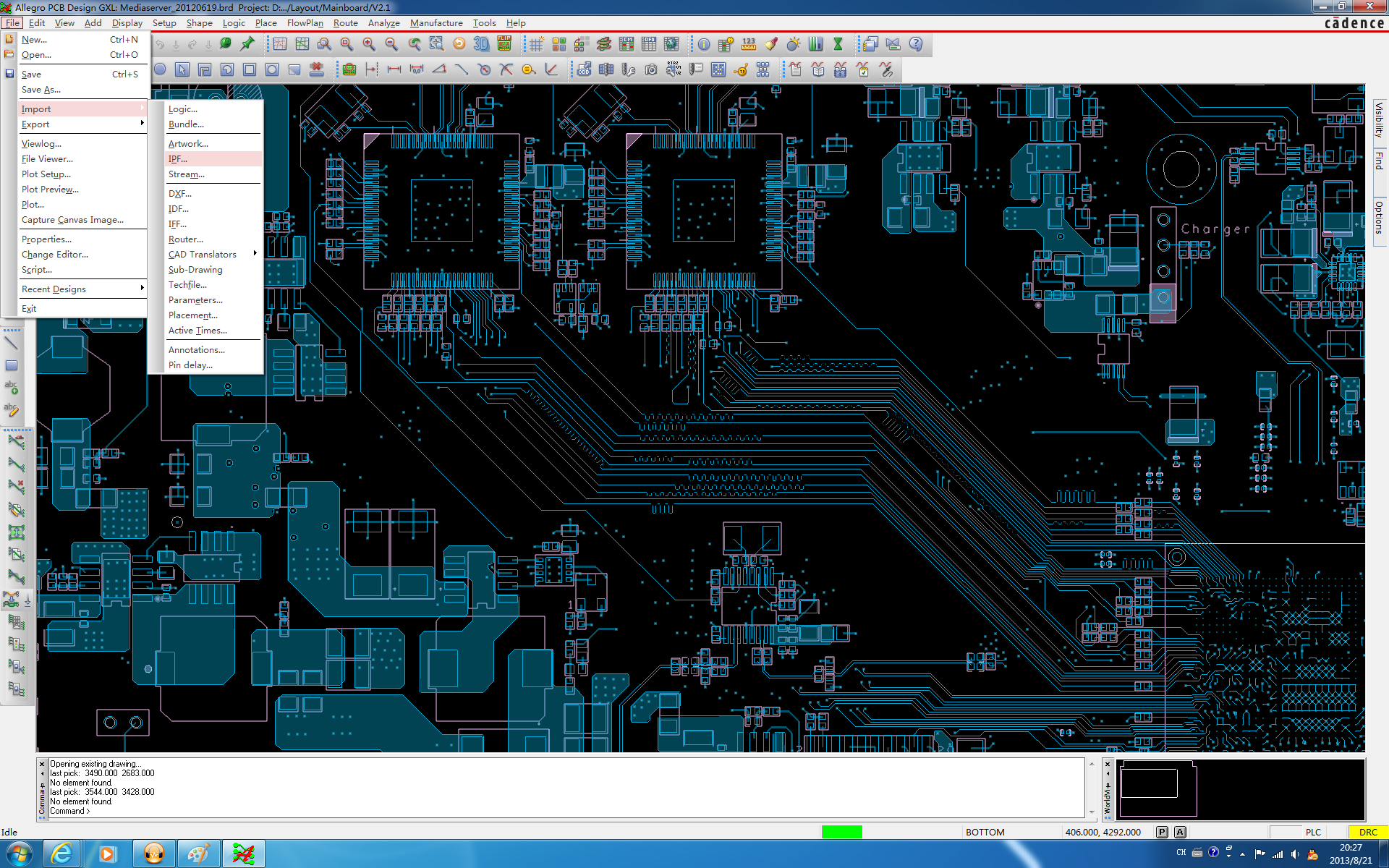Open the 3D viewer icon
The height and width of the screenshot is (868, 1389).
coord(481,44)
